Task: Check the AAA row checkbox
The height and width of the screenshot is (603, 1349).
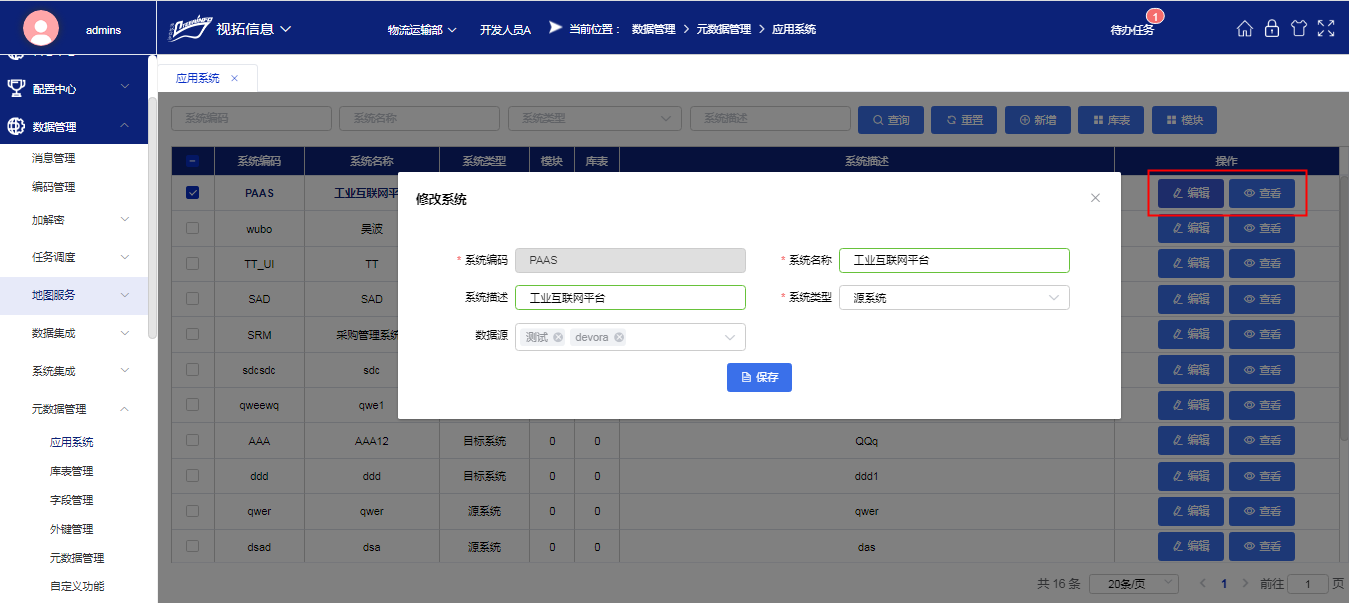Action: click(193, 440)
